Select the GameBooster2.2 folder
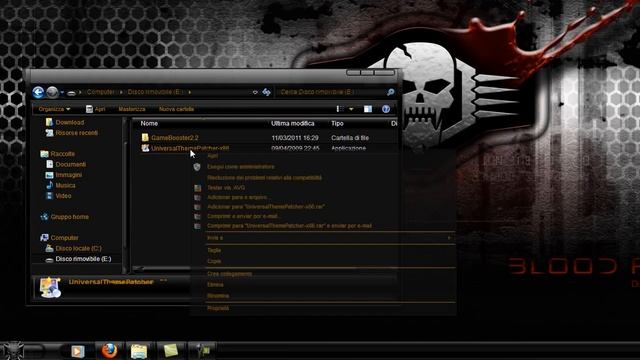The image size is (640, 360). (175, 138)
